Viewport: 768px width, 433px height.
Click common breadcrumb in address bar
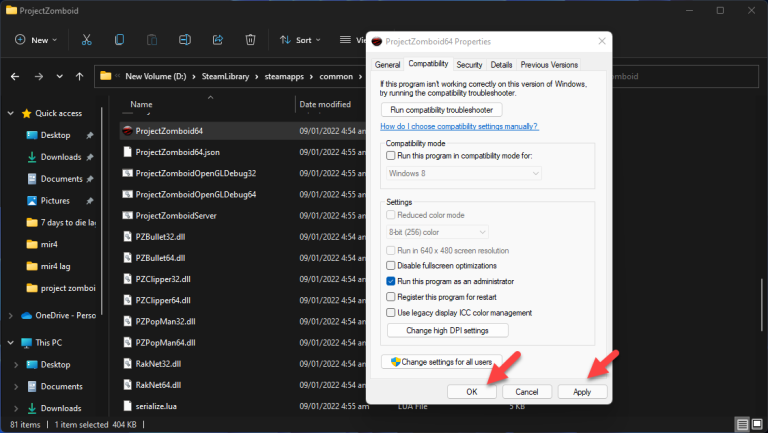336,76
